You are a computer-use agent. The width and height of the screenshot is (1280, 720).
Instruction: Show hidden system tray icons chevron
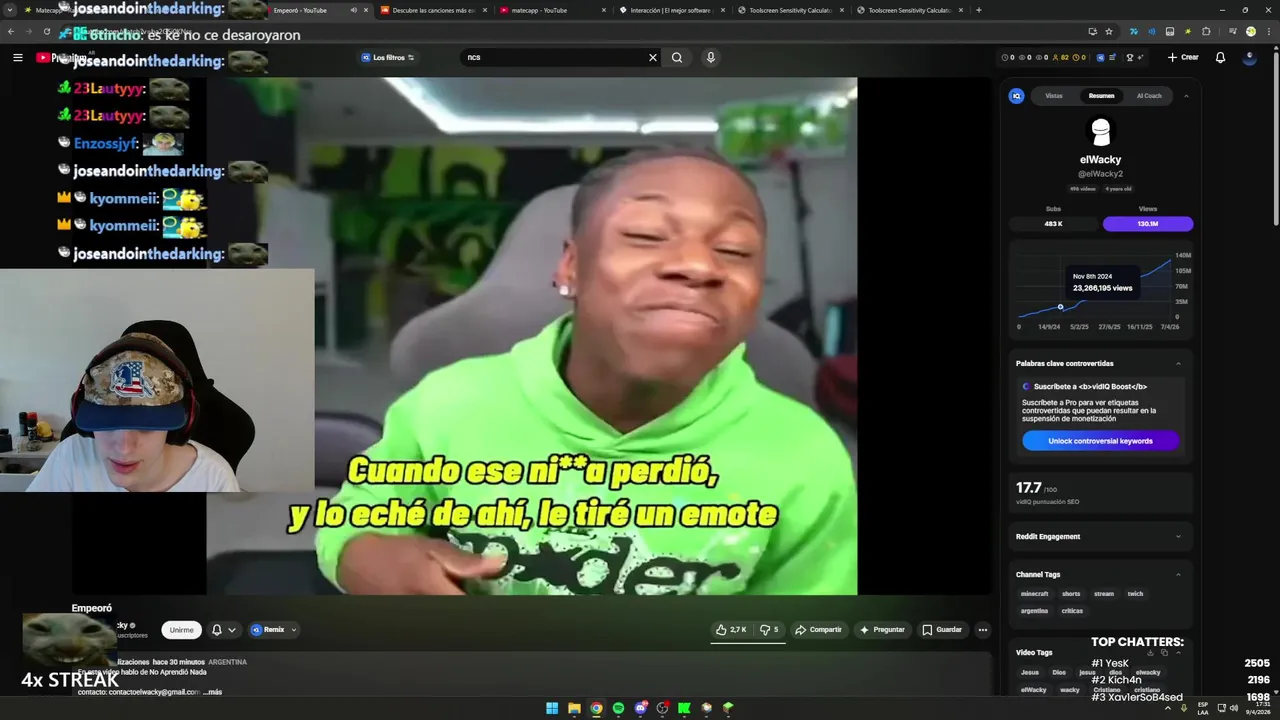pos(1167,708)
